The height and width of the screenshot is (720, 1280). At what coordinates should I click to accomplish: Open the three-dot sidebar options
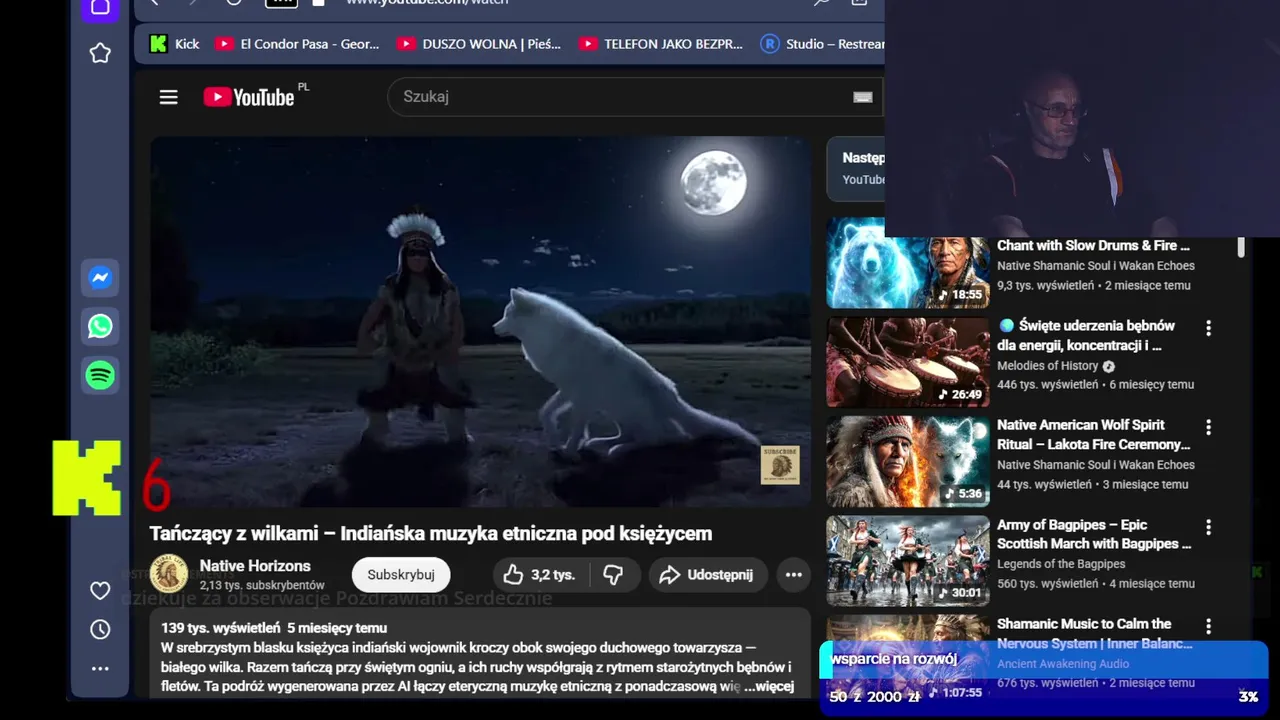coord(100,668)
